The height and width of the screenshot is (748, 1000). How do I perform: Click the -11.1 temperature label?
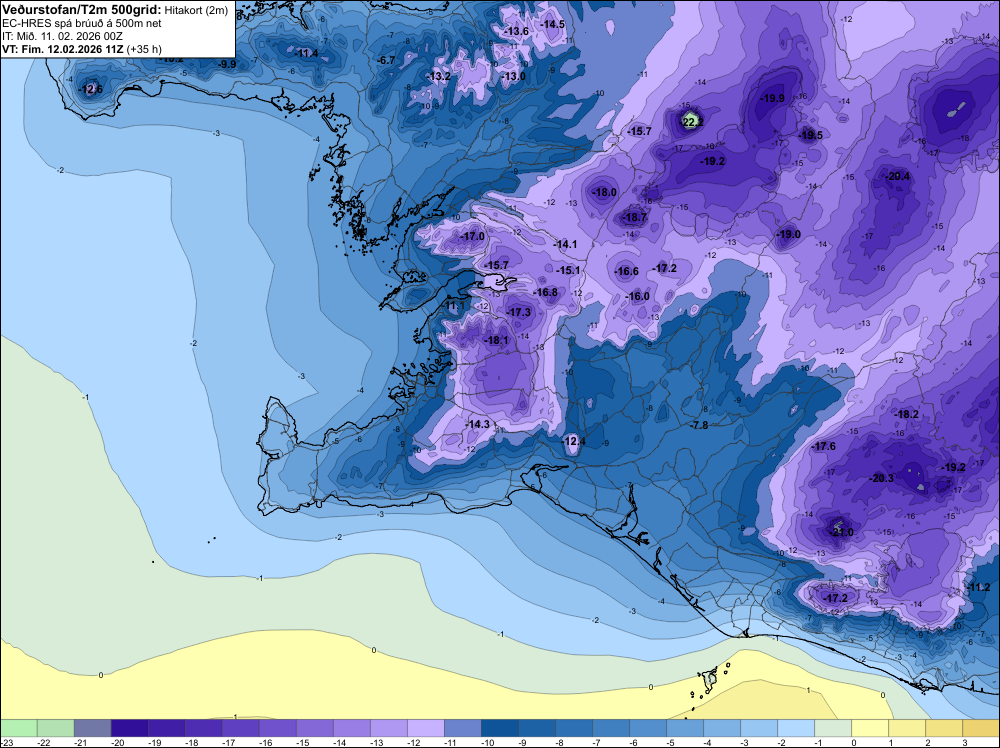tap(453, 307)
